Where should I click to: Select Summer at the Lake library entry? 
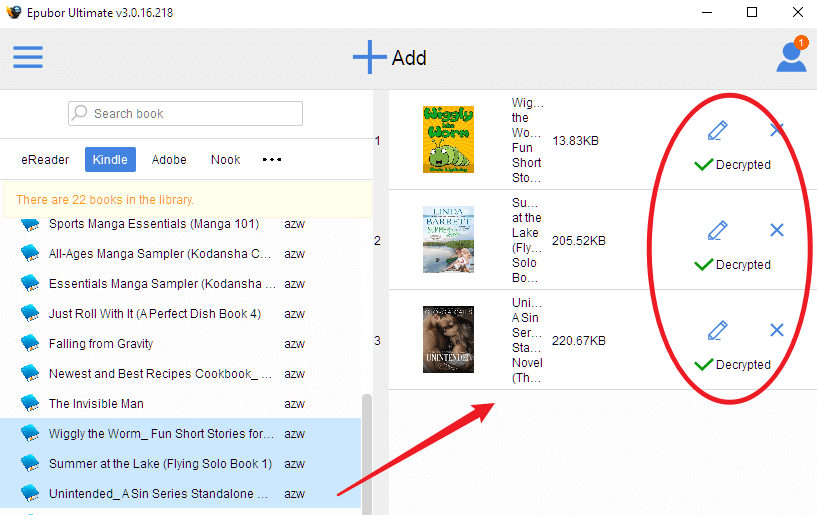181,464
